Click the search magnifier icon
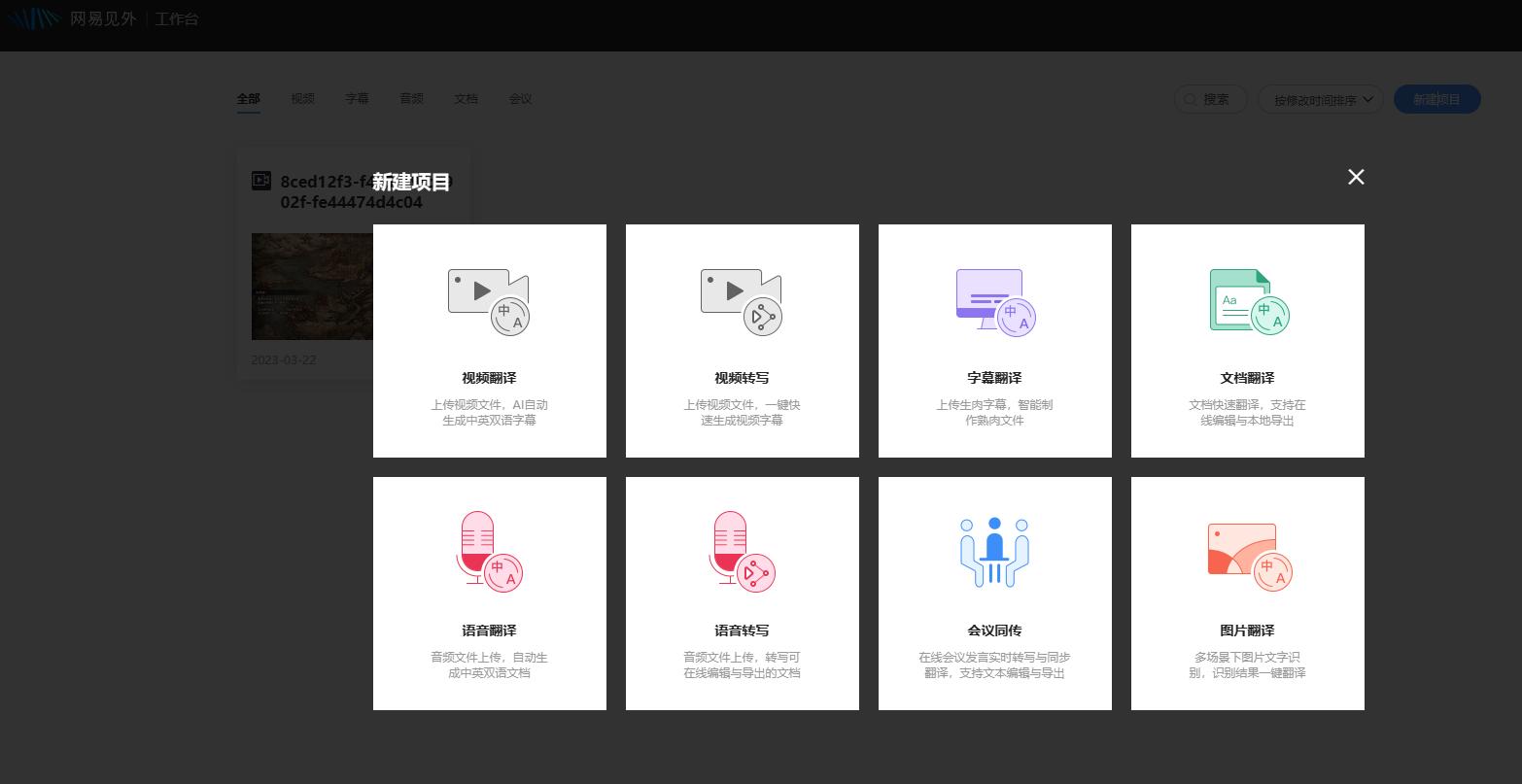This screenshot has height=784, width=1522. [1191, 99]
